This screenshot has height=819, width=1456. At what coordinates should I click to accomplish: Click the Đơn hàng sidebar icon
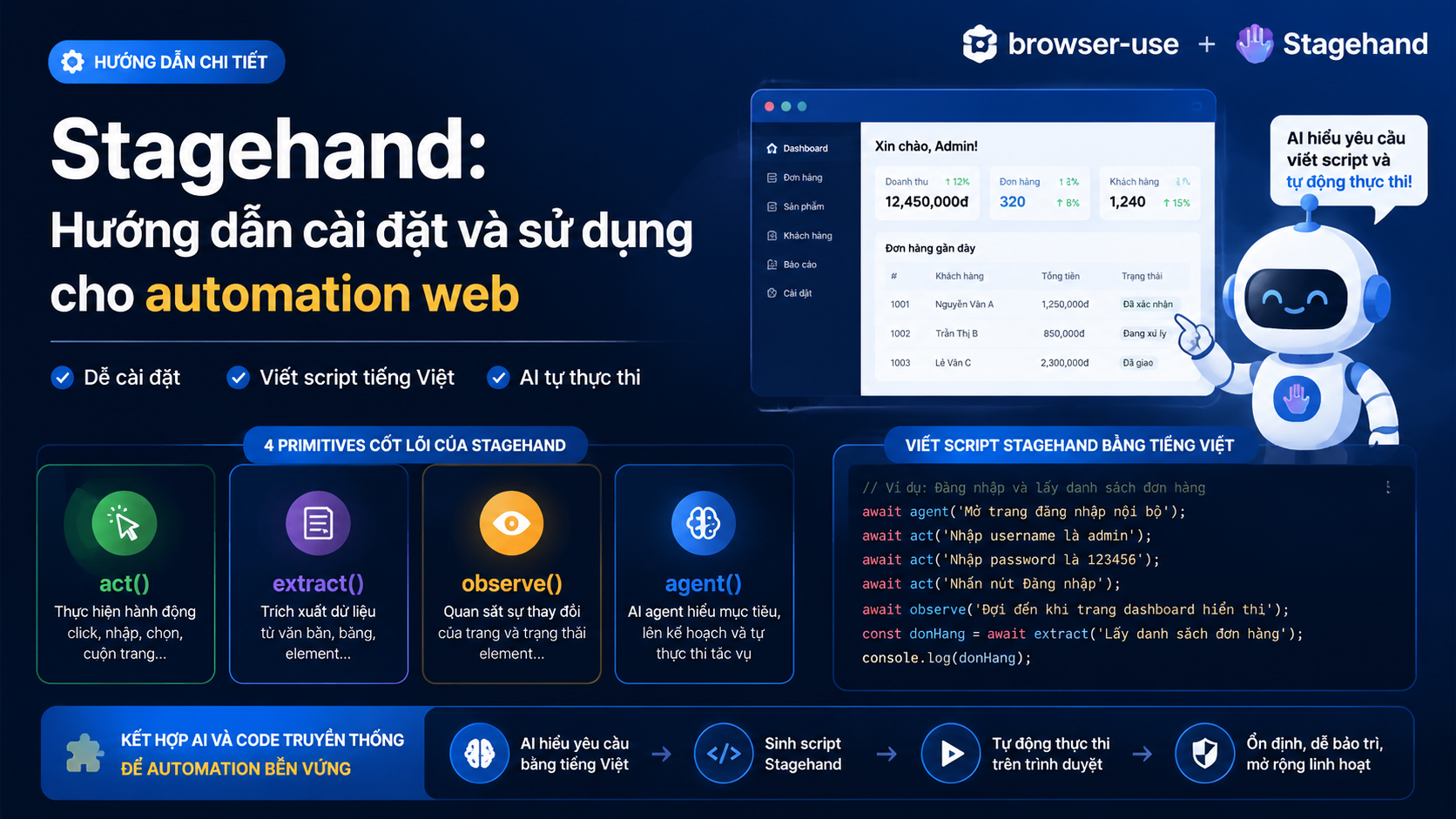tap(772, 178)
